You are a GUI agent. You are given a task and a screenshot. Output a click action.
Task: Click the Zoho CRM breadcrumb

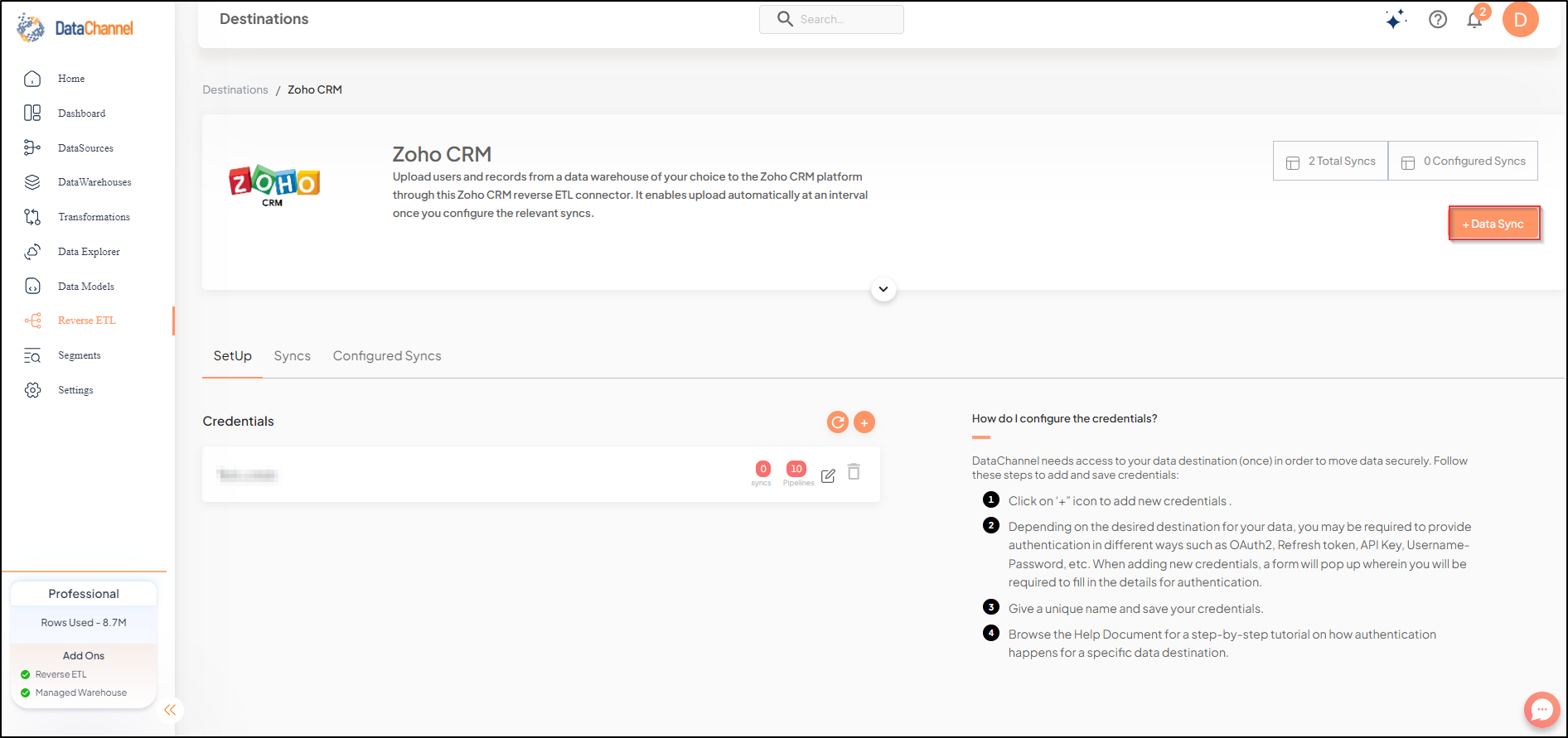click(x=315, y=89)
